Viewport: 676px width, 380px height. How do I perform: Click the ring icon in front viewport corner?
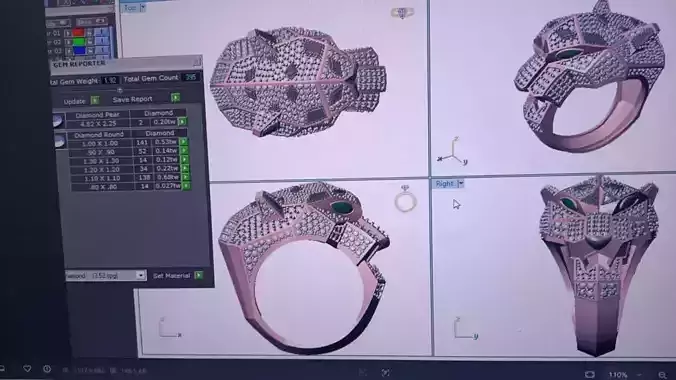point(405,199)
